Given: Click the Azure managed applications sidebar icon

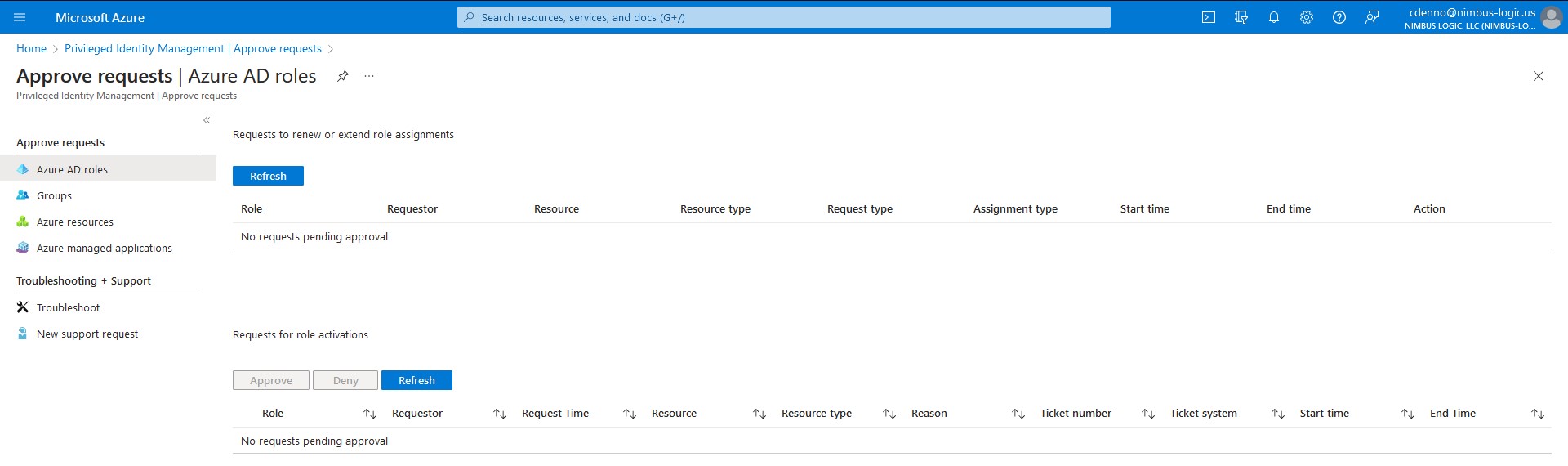Looking at the screenshot, I should pyautogui.click(x=23, y=248).
